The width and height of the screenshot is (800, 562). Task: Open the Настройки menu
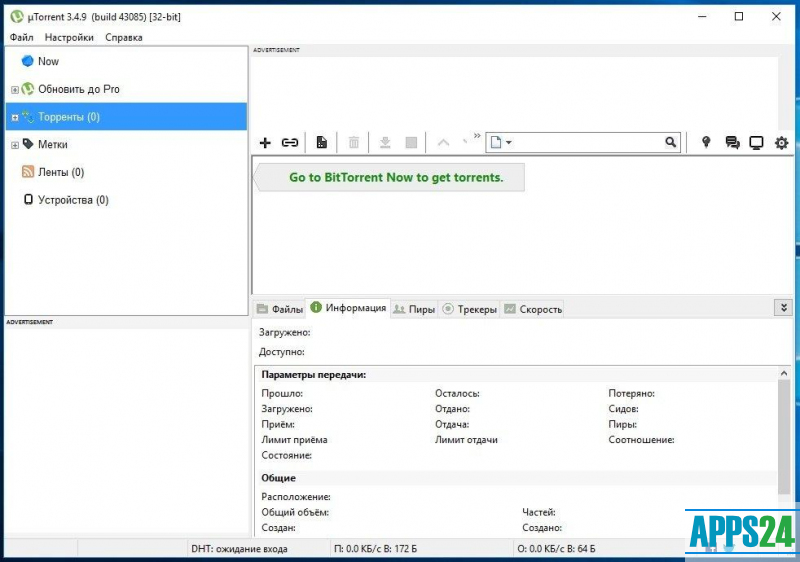pos(69,37)
